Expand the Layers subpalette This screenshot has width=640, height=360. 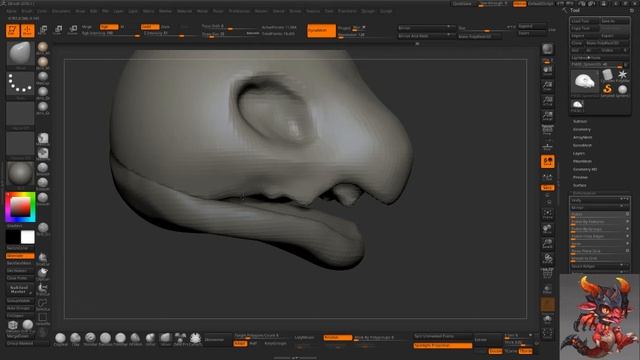click(578, 153)
